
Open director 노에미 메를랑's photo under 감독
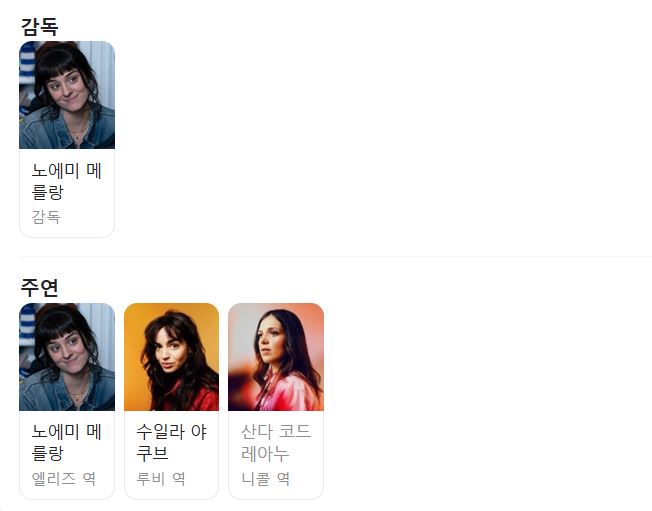click(67, 95)
